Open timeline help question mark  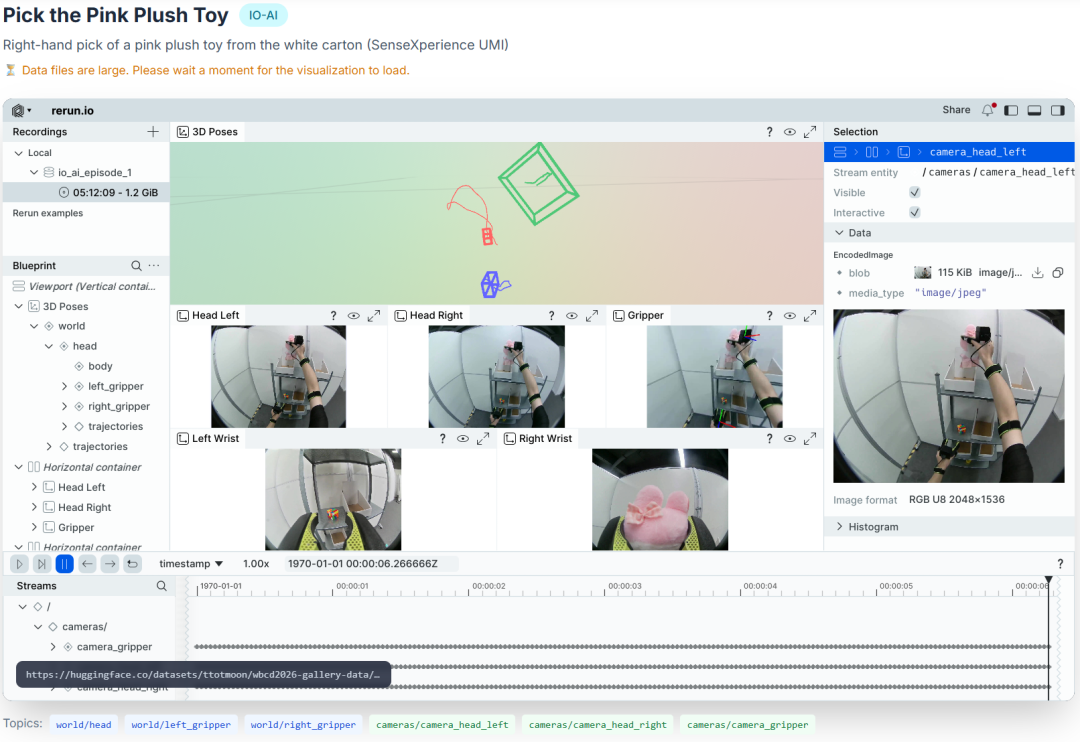1060,564
